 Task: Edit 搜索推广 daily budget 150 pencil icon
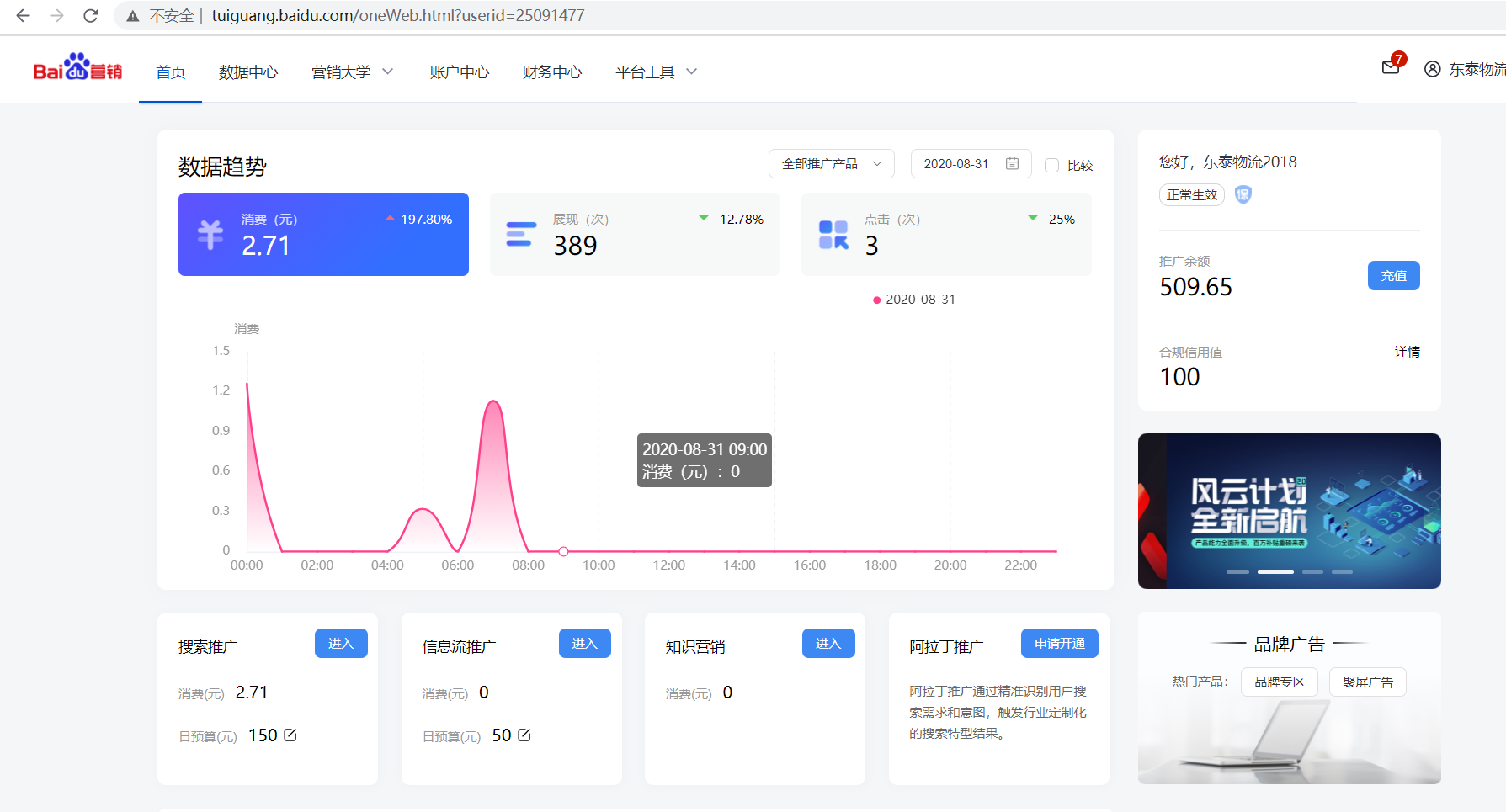point(290,735)
